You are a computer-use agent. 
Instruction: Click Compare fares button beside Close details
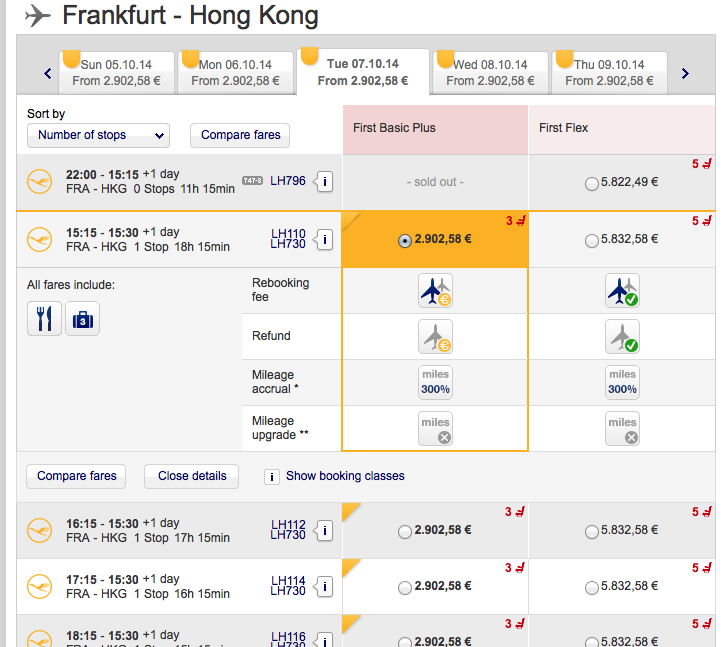(76, 476)
